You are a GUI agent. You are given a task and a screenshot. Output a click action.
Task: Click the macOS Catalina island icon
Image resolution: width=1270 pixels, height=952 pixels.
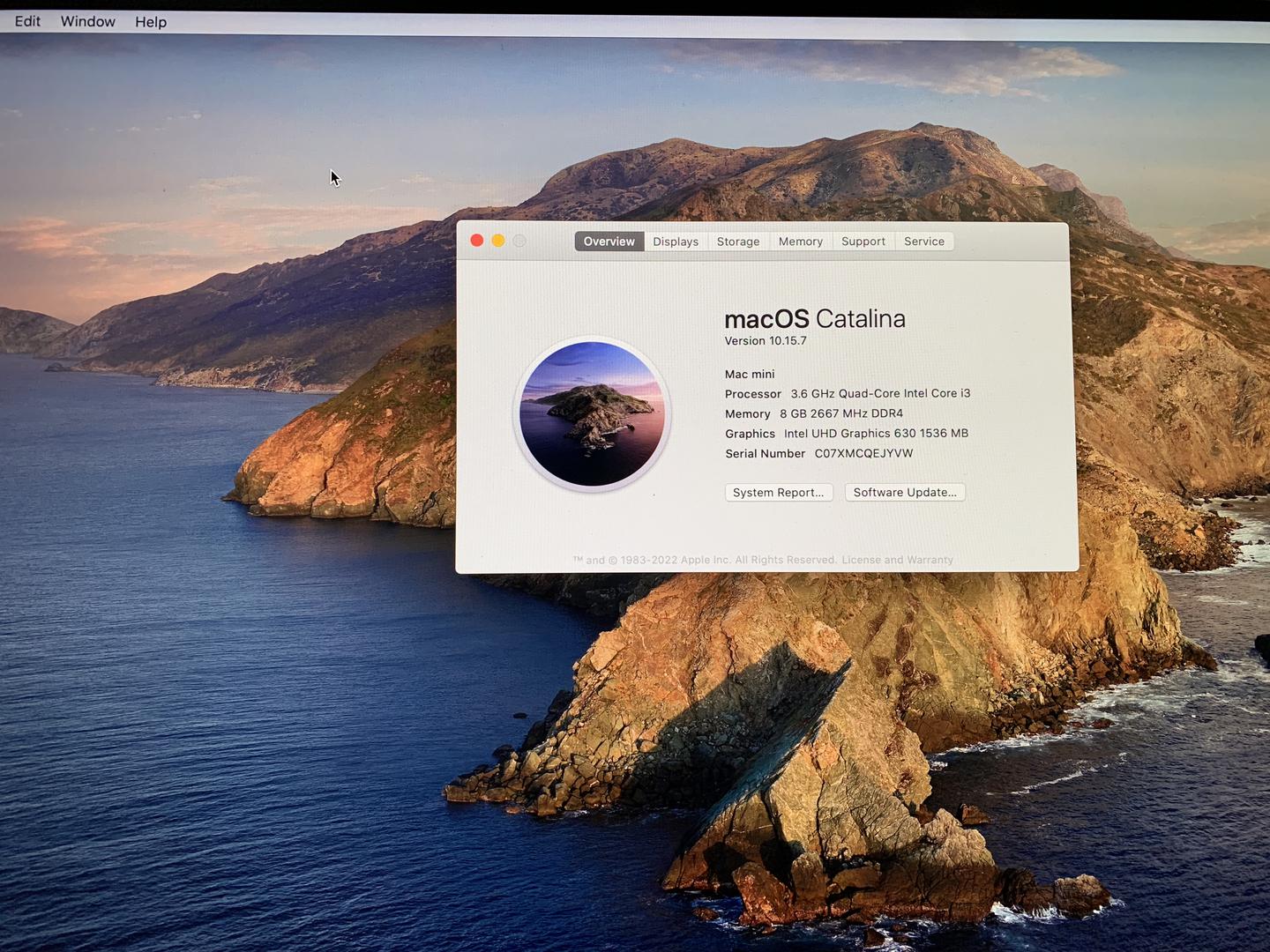pos(592,413)
